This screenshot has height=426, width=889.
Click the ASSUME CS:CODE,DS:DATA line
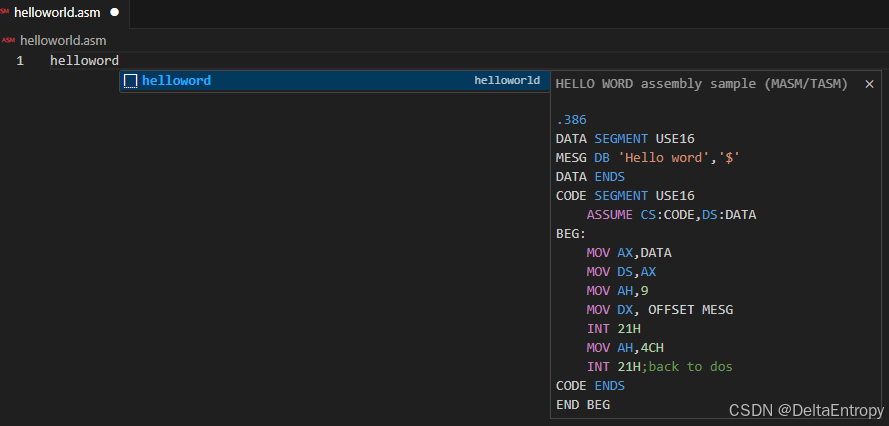click(671, 215)
